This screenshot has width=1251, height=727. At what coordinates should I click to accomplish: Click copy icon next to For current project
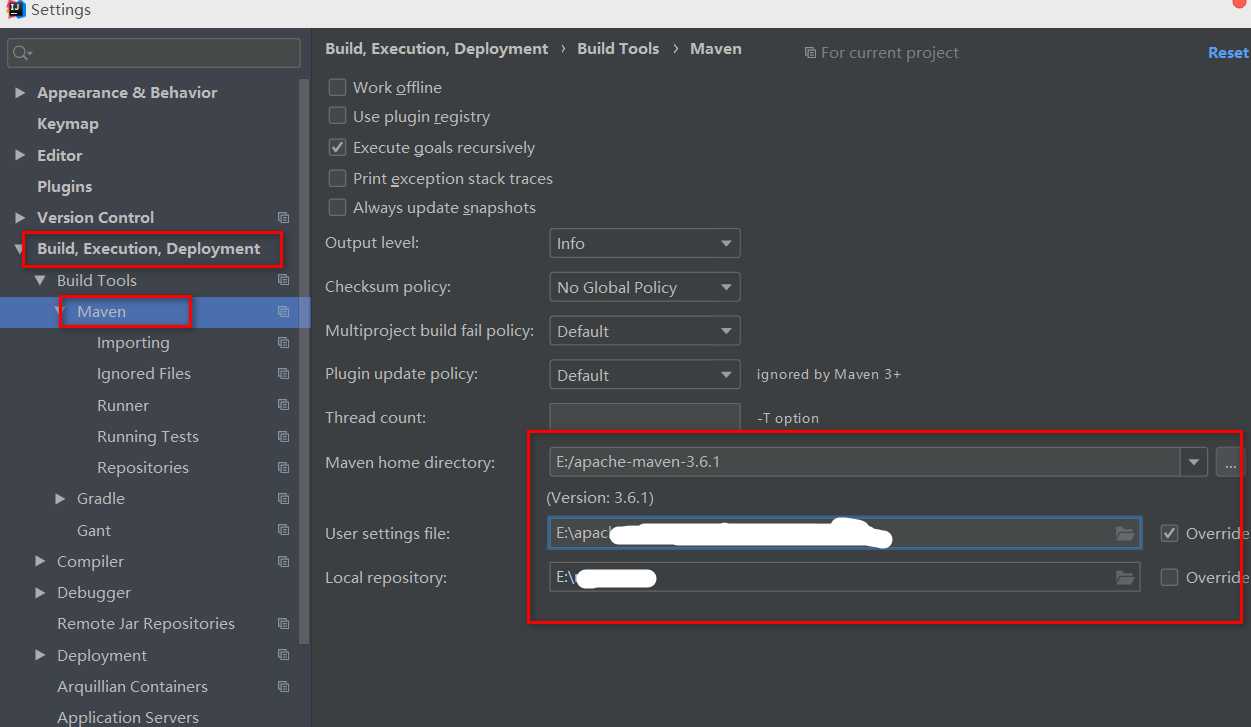(x=810, y=53)
